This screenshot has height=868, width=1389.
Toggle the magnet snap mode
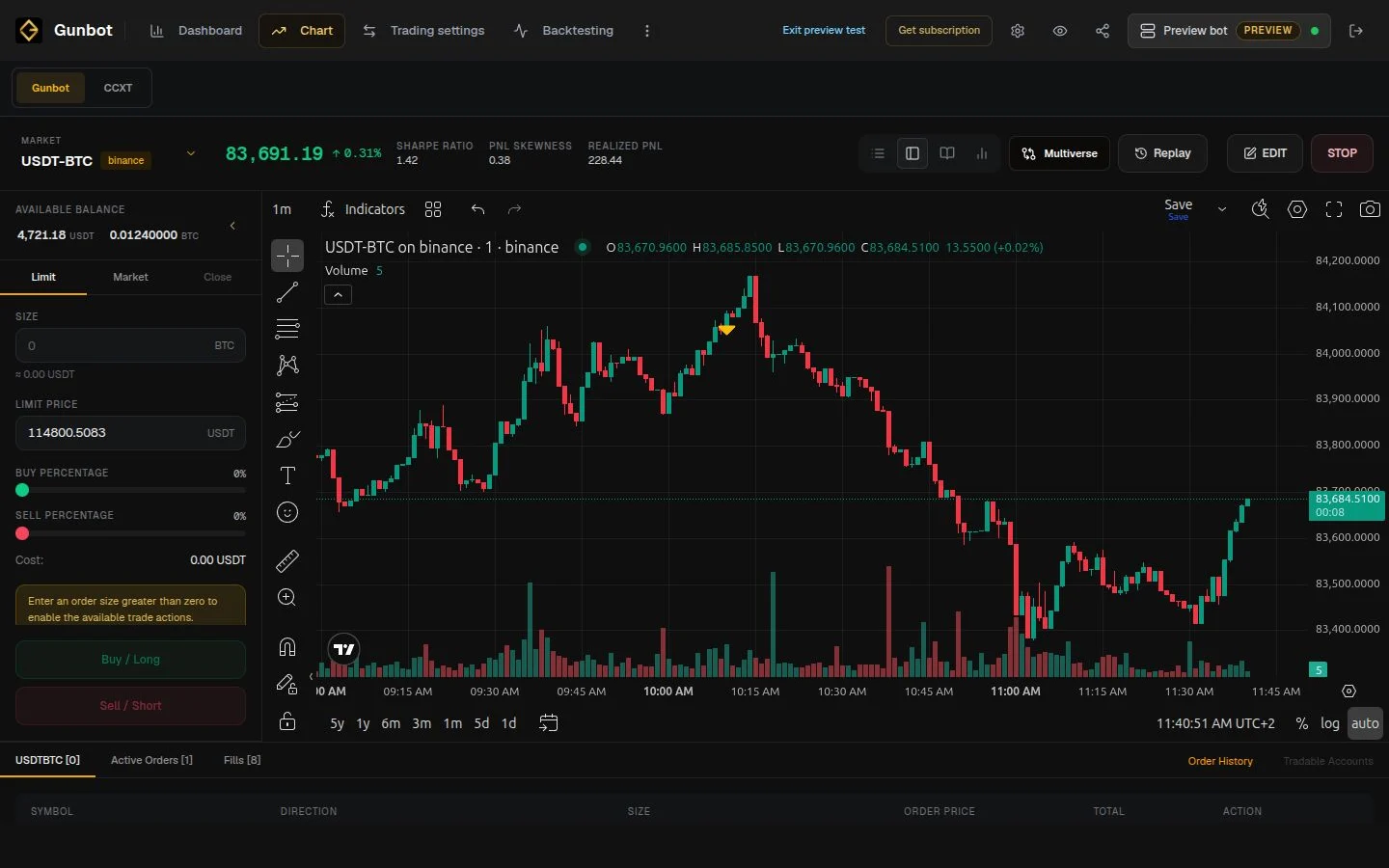[x=287, y=646]
